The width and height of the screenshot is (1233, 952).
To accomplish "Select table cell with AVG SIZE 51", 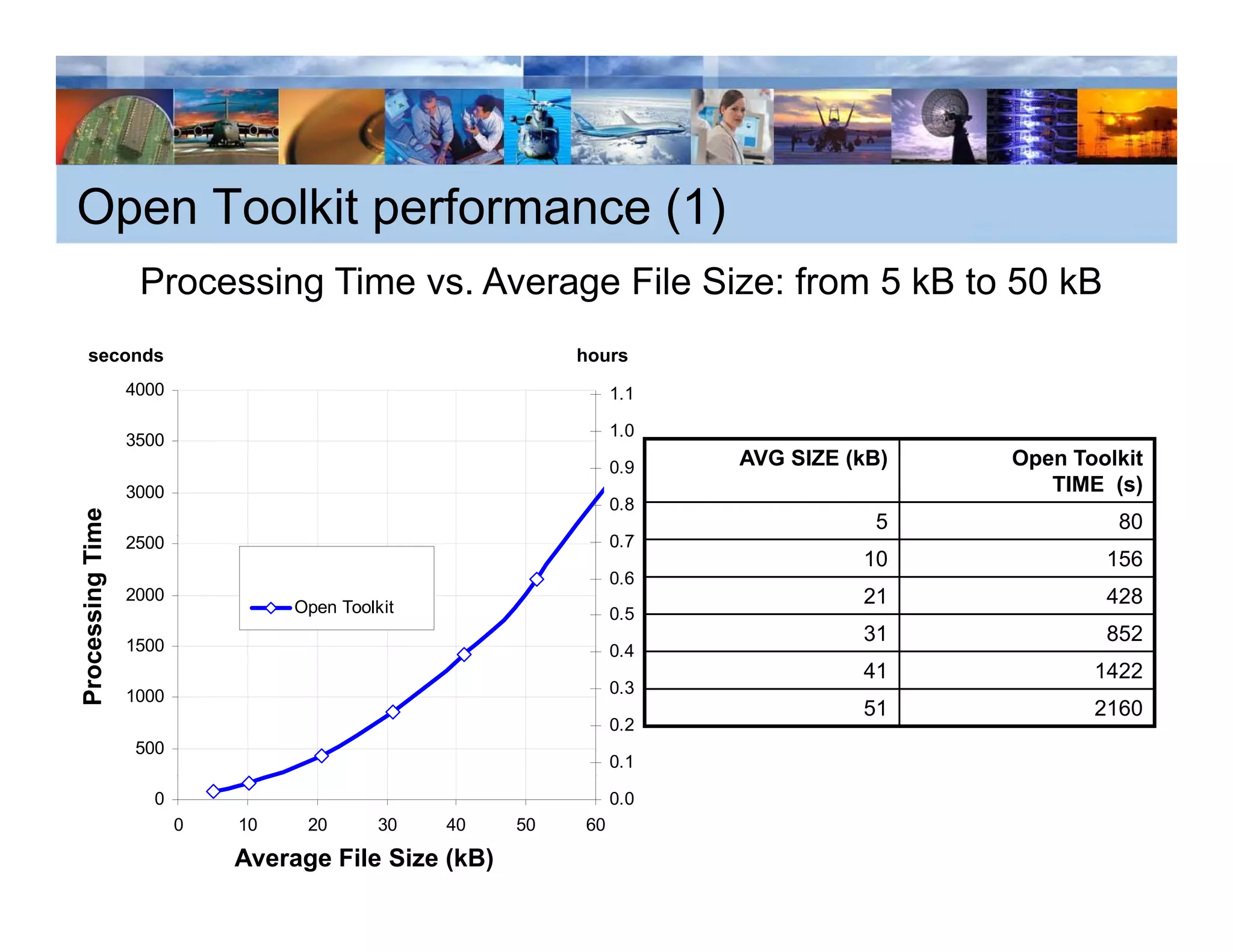I will click(772, 708).
